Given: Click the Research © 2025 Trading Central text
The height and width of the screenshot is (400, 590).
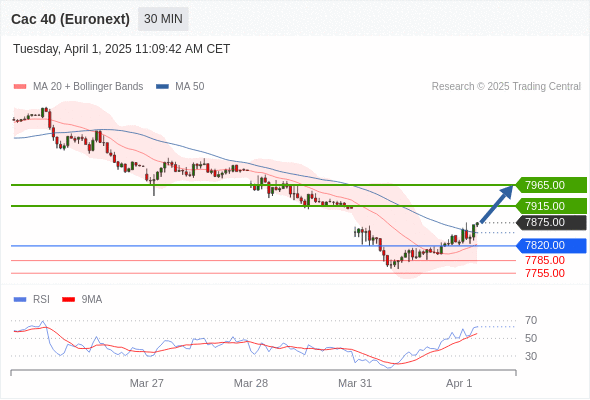Looking at the screenshot, I should click(506, 87).
